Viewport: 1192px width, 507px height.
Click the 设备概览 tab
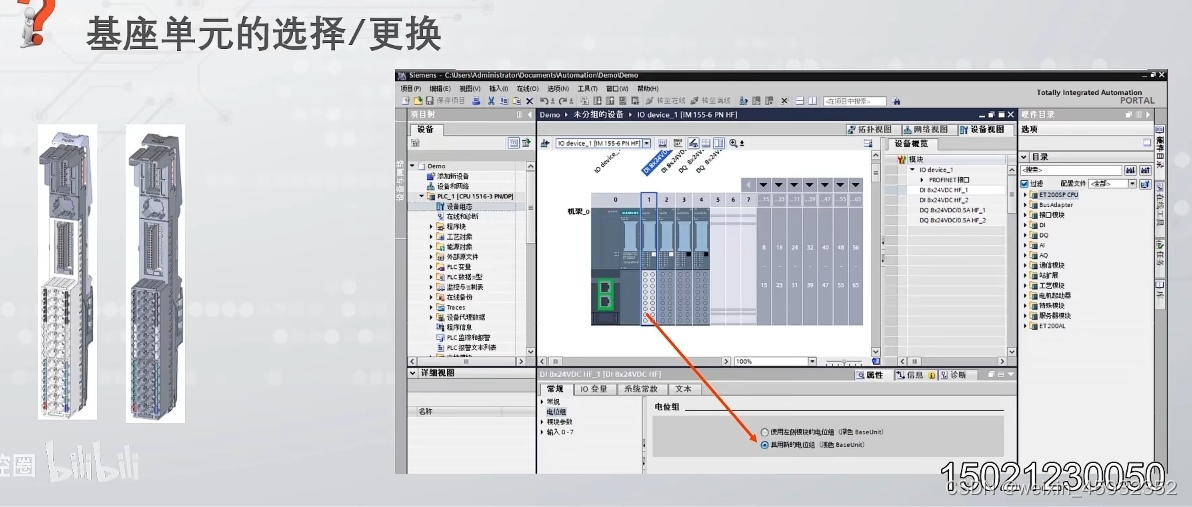tap(911, 144)
